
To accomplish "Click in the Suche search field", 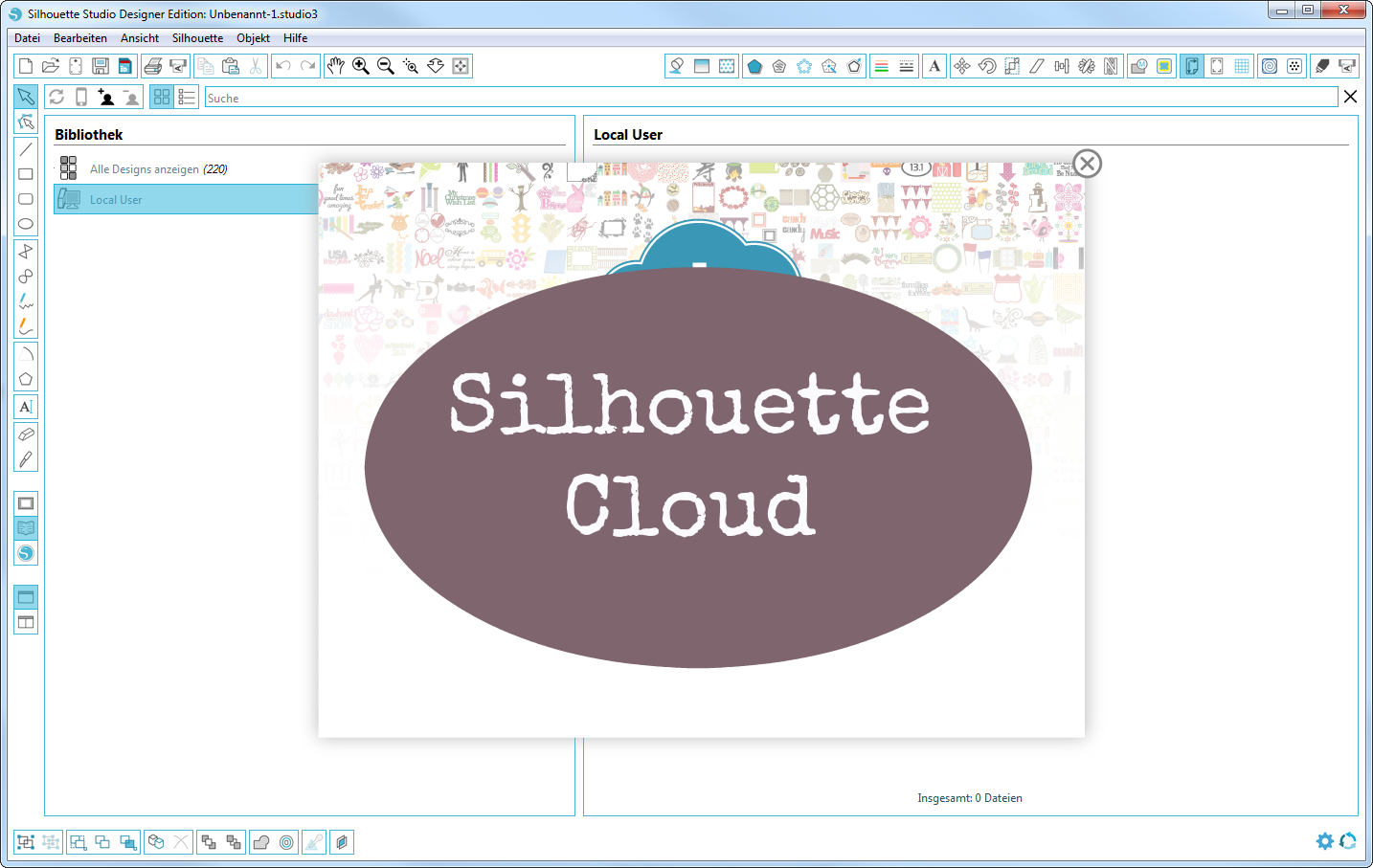I will pyautogui.click(x=383, y=97).
